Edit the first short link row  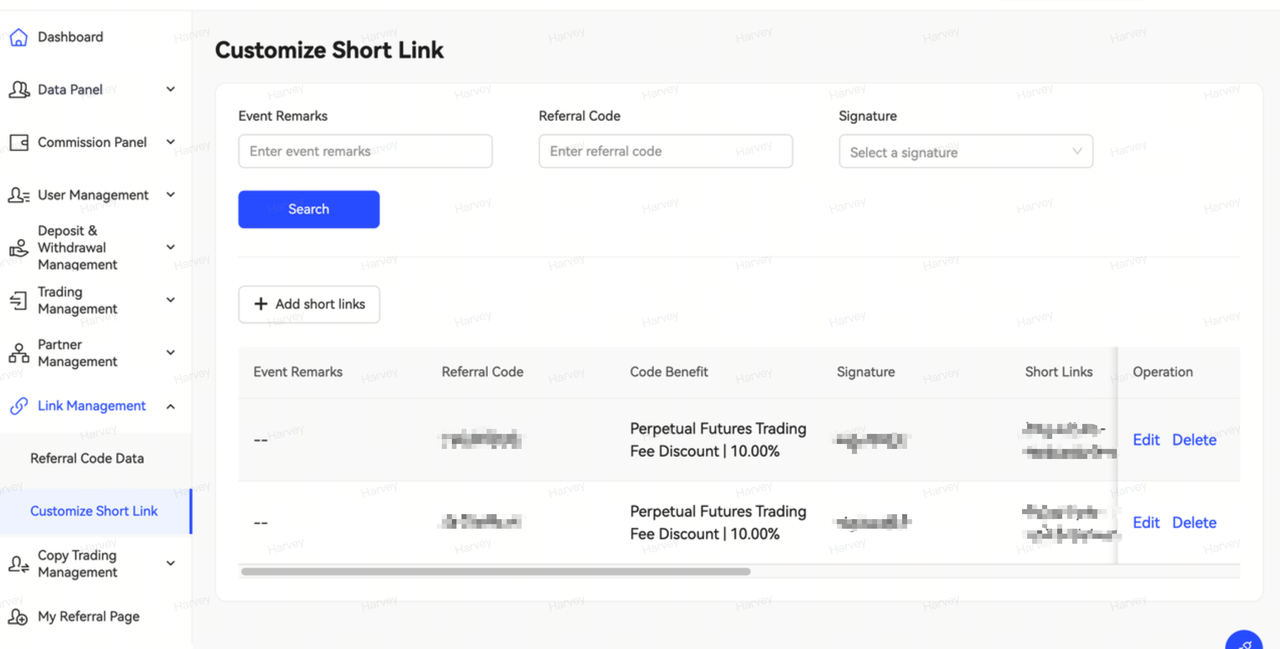(1146, 440)
